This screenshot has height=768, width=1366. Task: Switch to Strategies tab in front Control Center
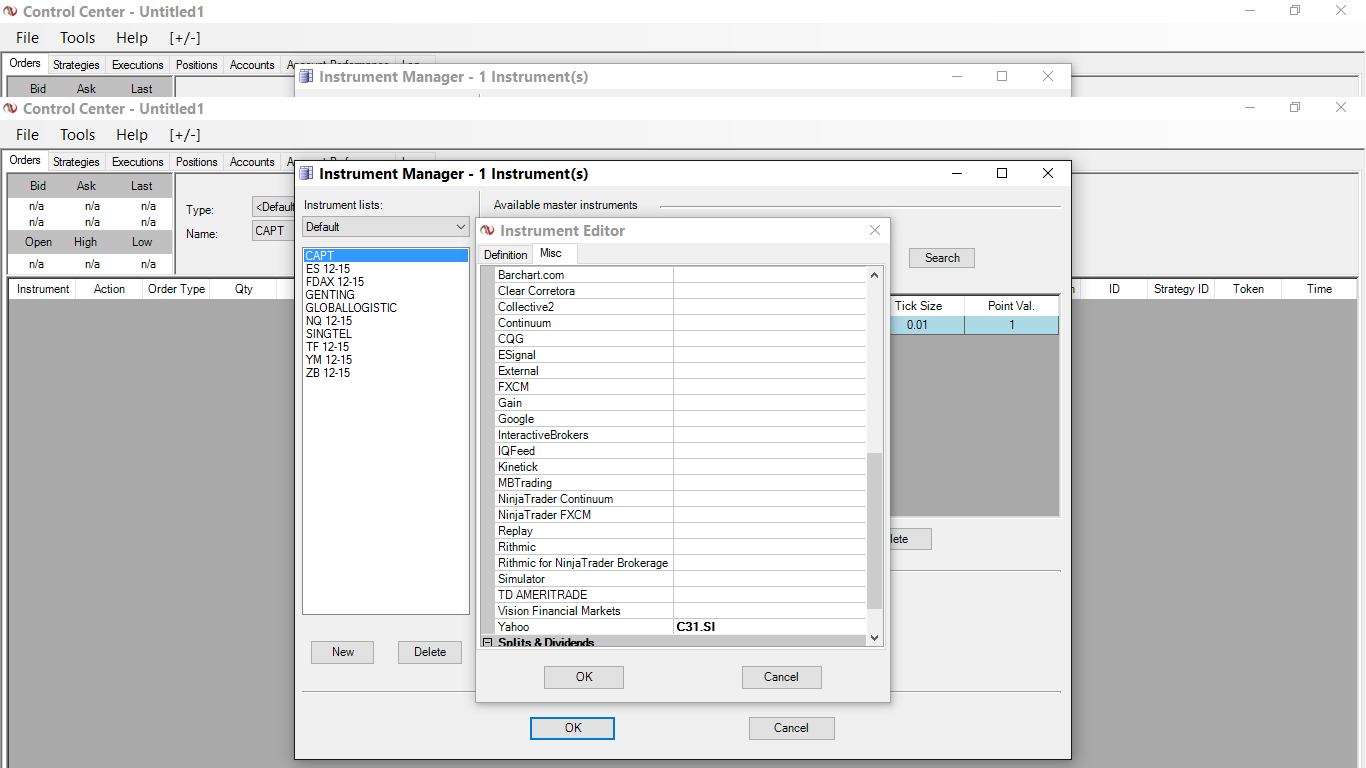tap(76, 162)
